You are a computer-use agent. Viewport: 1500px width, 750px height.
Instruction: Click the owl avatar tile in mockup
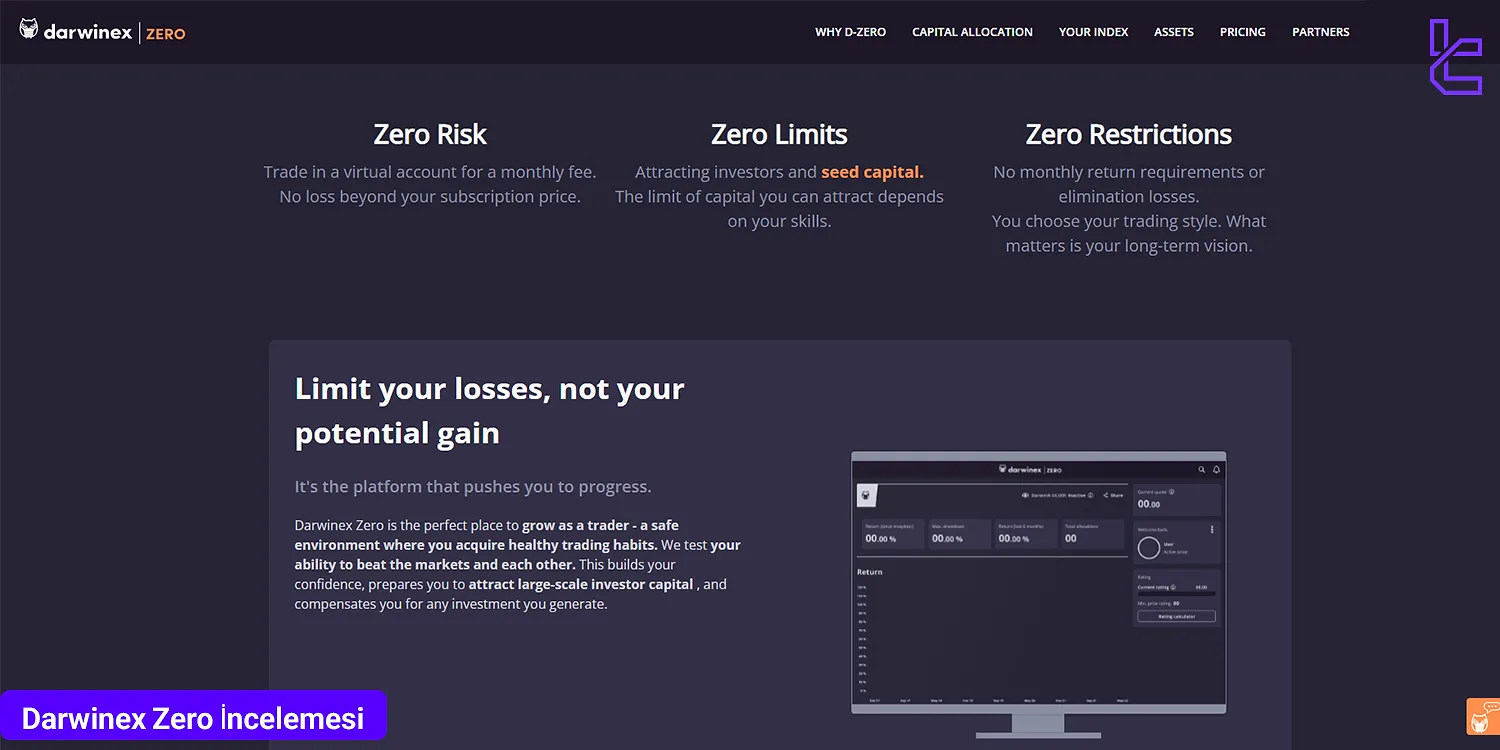click(867, 495)
